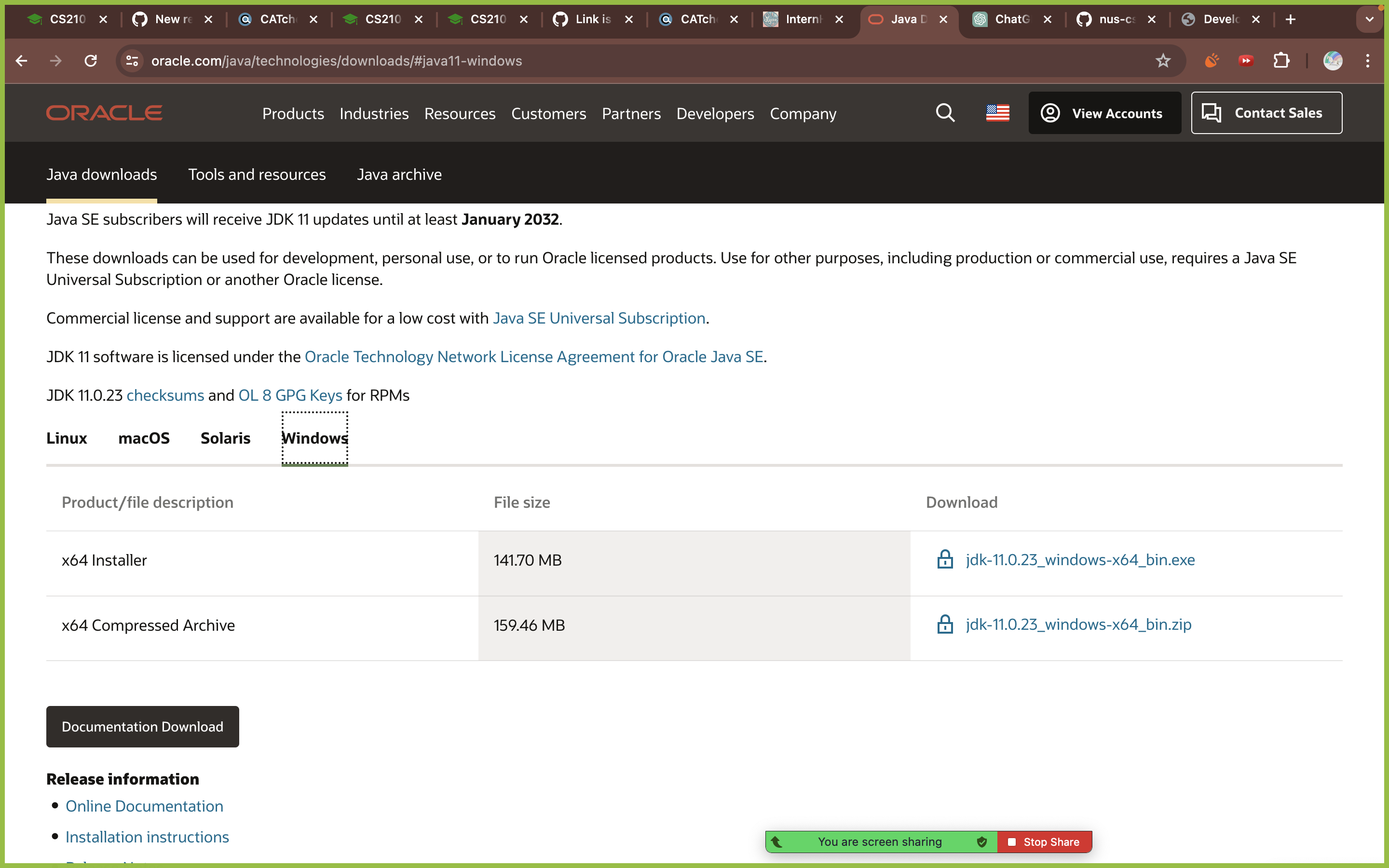Stop the screen share

pyautogui.click(x=1045, y=841)
